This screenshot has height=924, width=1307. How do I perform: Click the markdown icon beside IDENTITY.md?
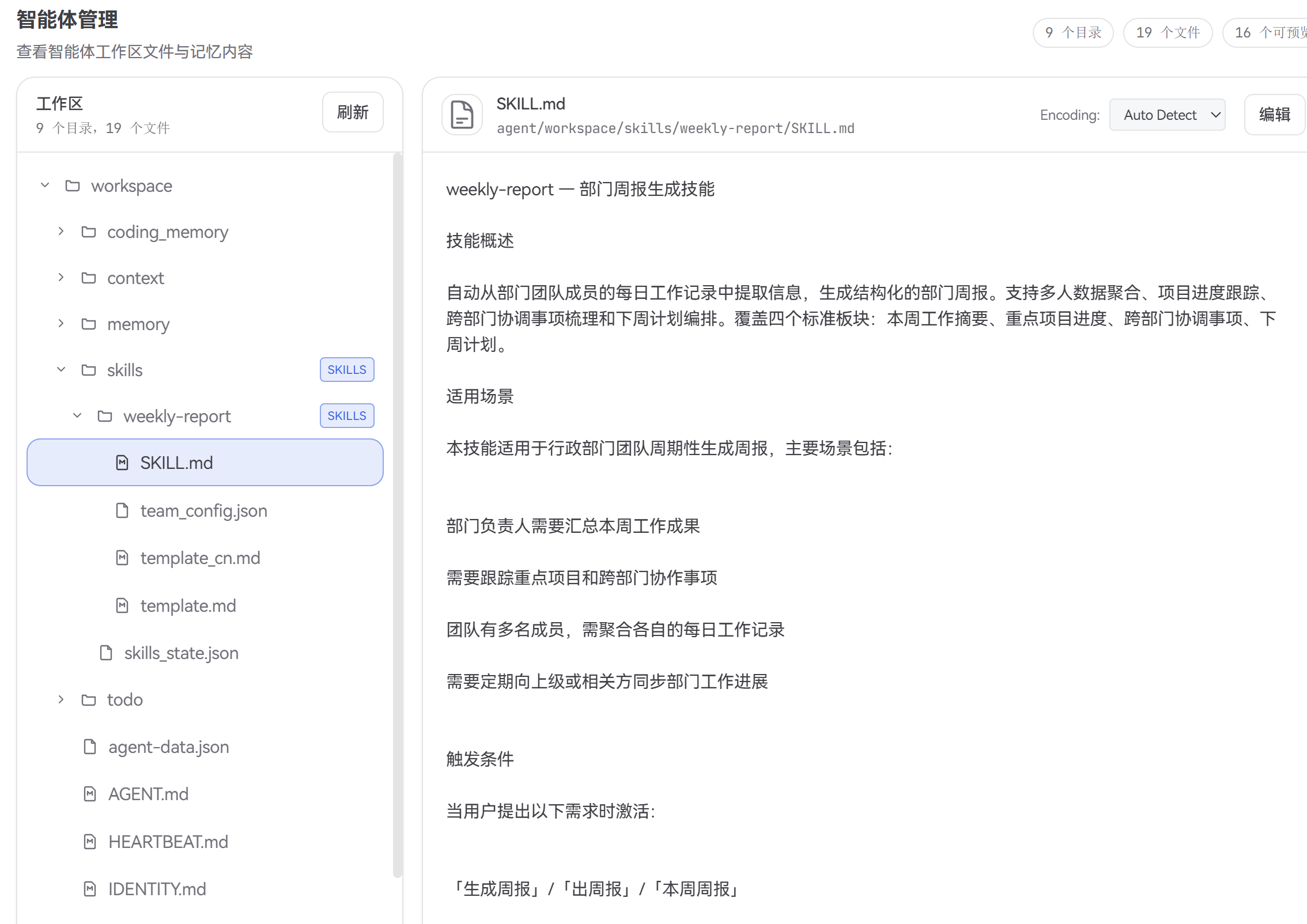[x=90, y=889]
